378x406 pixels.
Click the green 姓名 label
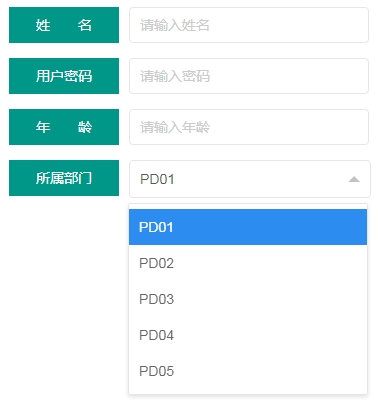click(x=64, y=25)
